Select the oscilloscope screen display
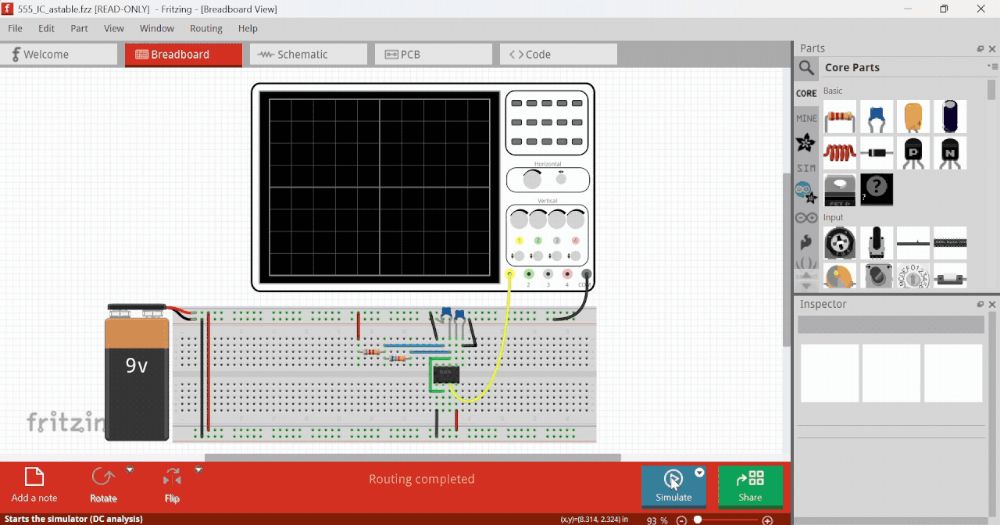 tap(379, 187)
